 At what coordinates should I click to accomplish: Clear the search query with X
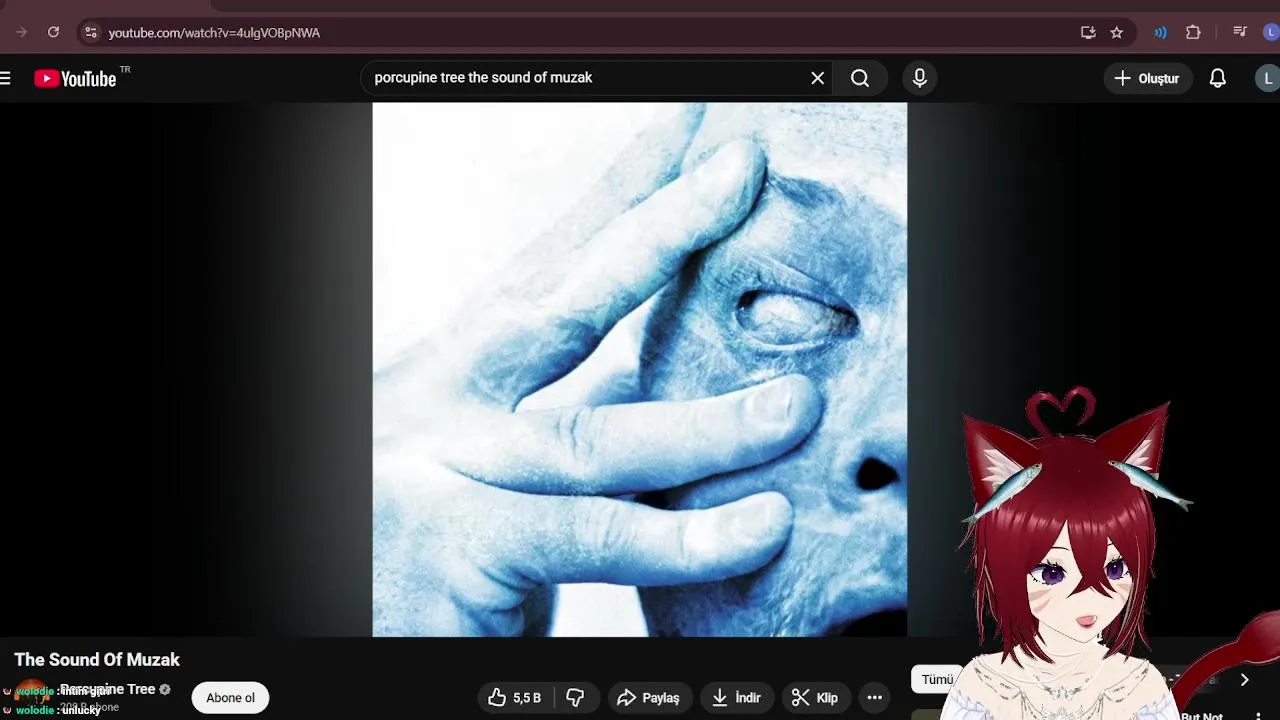tap(818, 78)
